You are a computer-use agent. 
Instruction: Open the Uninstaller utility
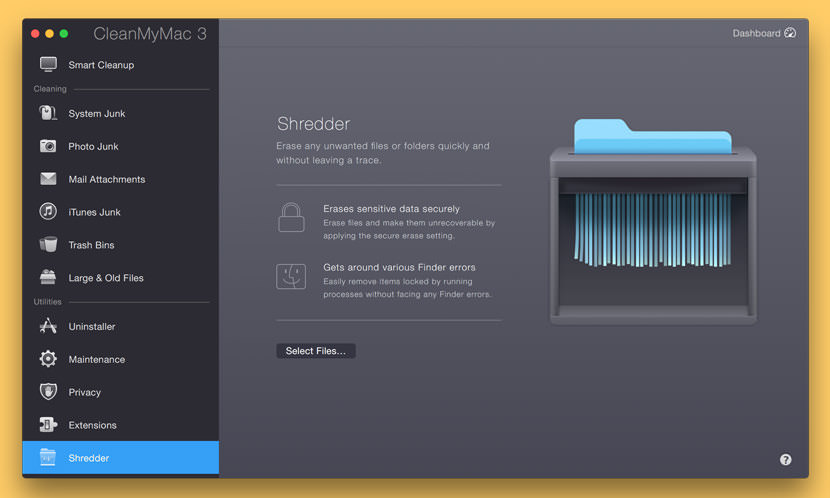click(x=121, y=326)
